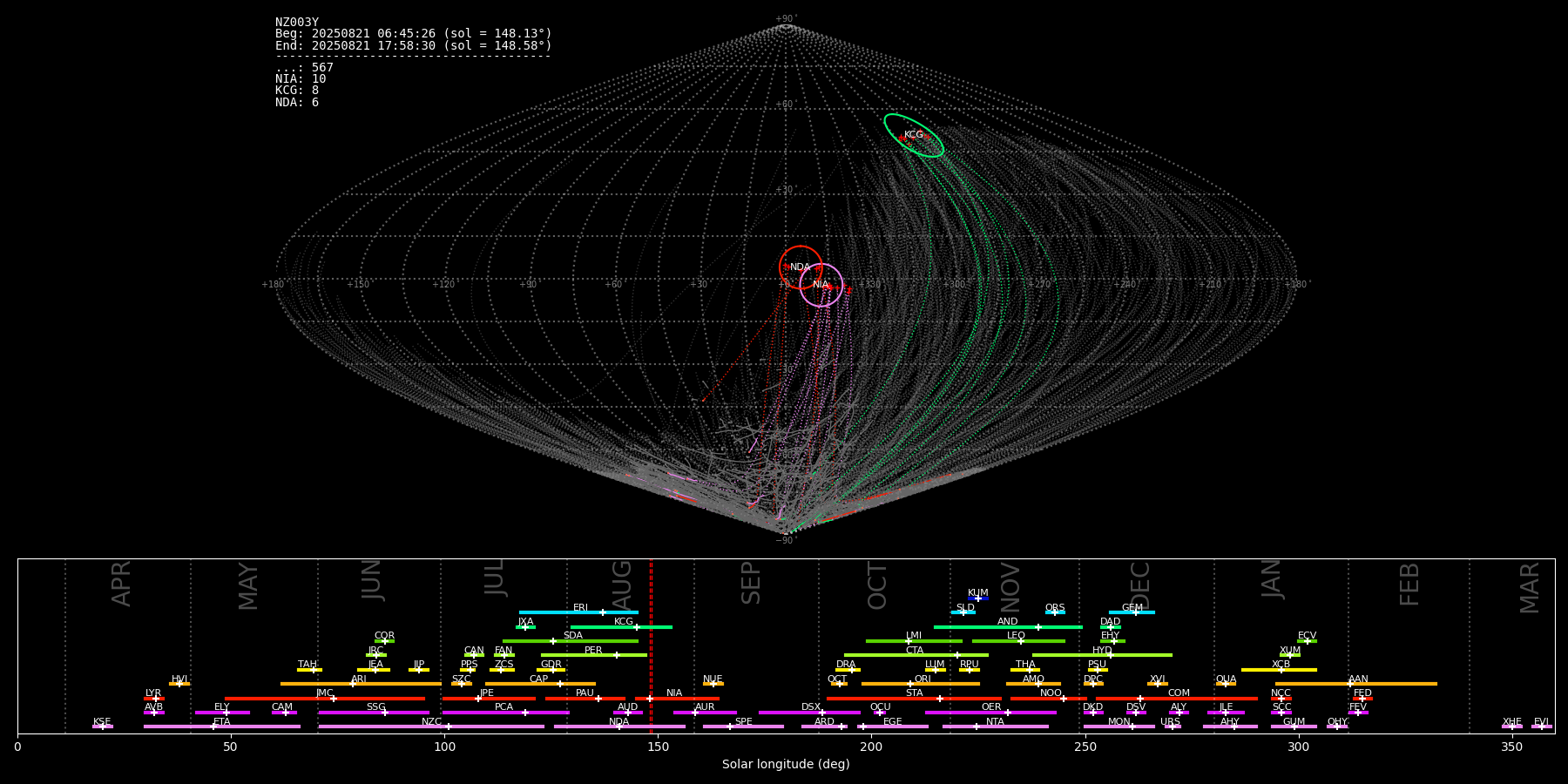
Task: Click the NIA label in the timeline
Action: coord(674,693)
